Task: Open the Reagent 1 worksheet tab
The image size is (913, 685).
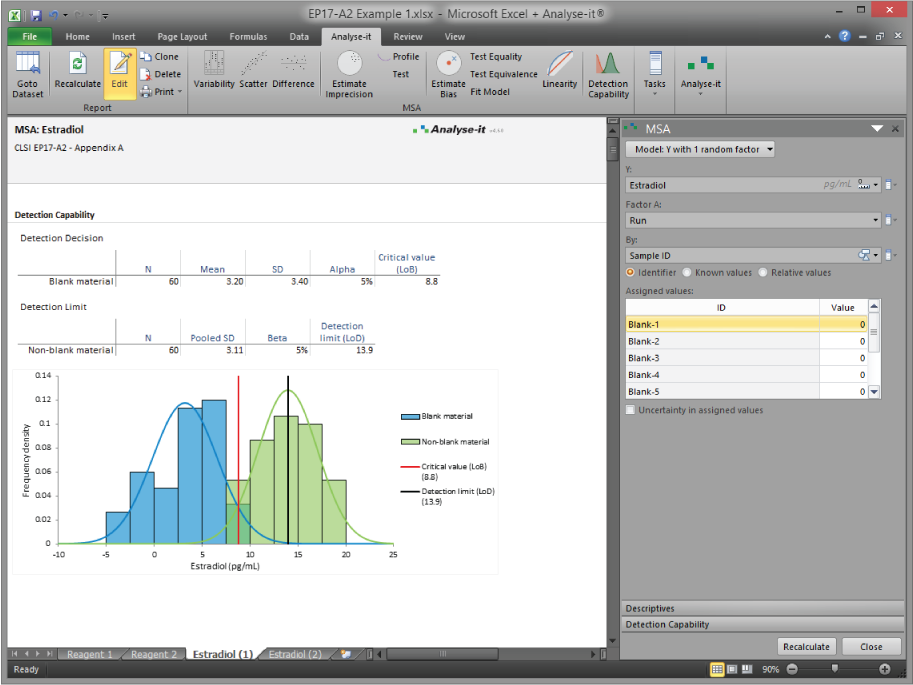Action: click(89, 654)
